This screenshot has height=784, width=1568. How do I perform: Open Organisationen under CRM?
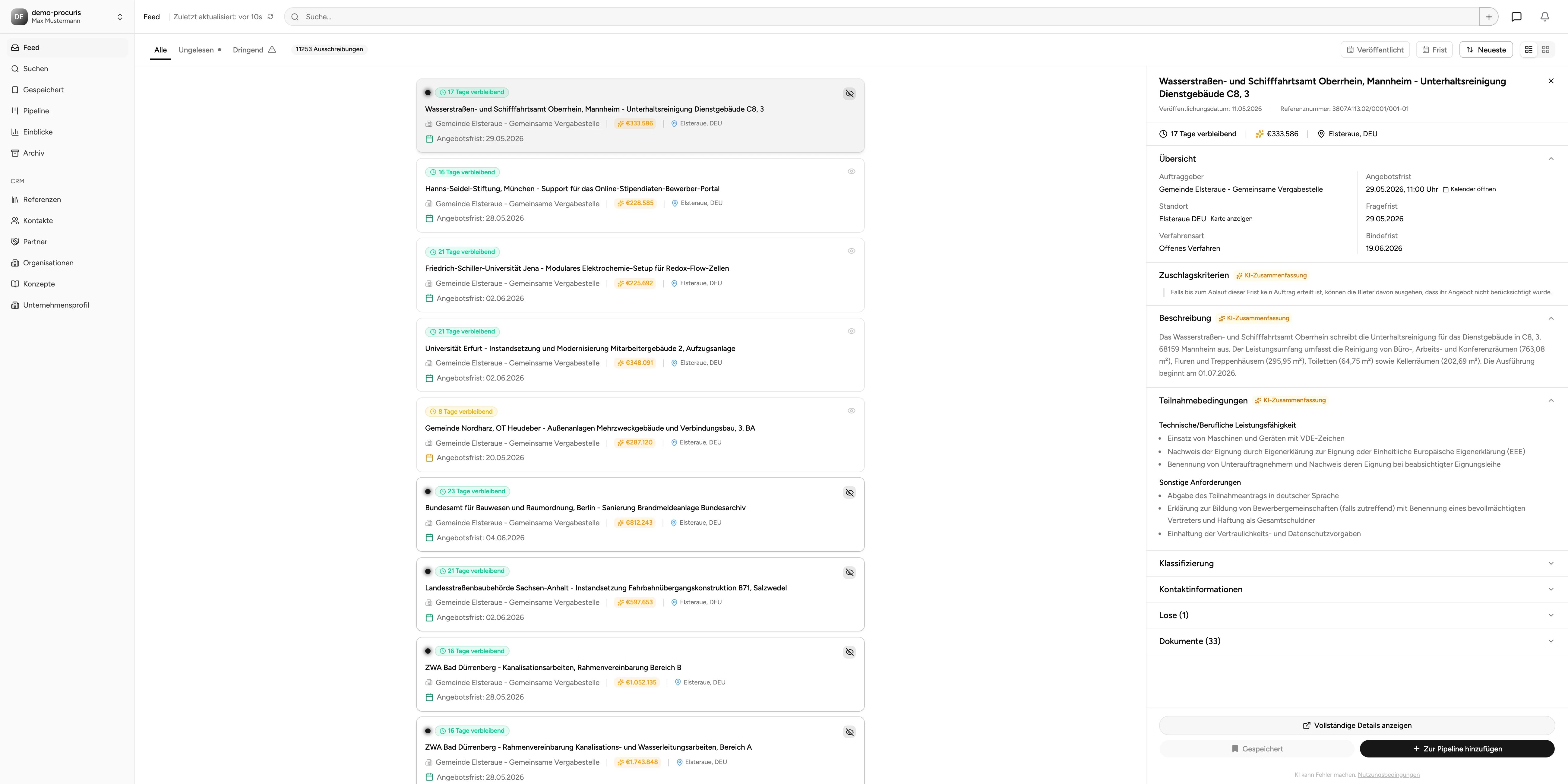pyautogui.click(x=67, y=263)
